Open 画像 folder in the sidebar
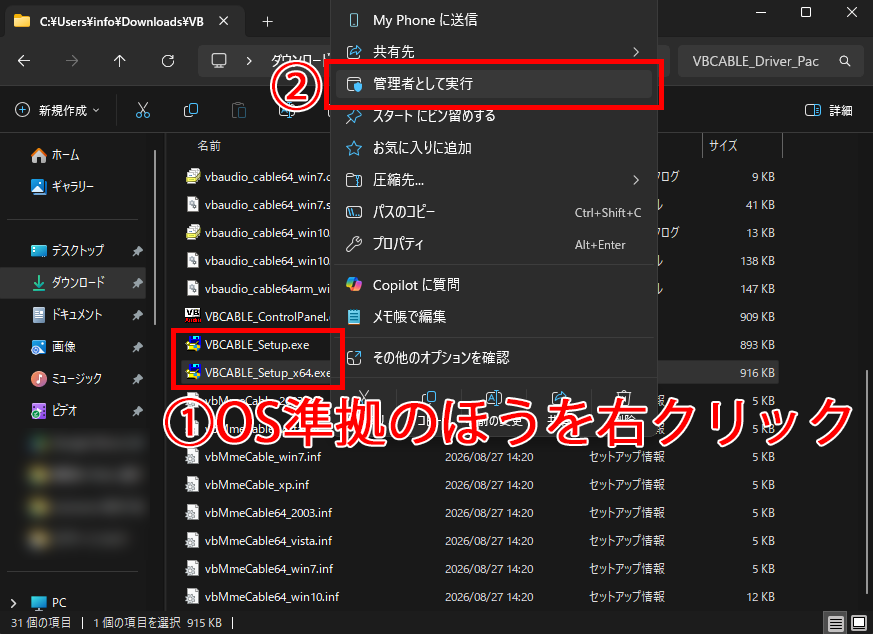This screenshot has height=634, width=873. point(53,346)
